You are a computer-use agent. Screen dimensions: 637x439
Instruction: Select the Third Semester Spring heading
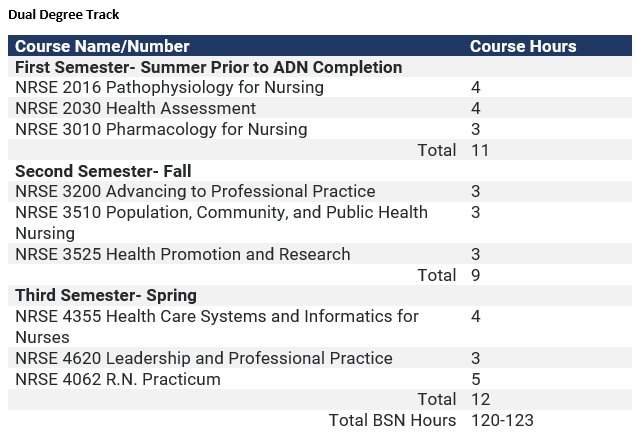(x=106, y=295)
